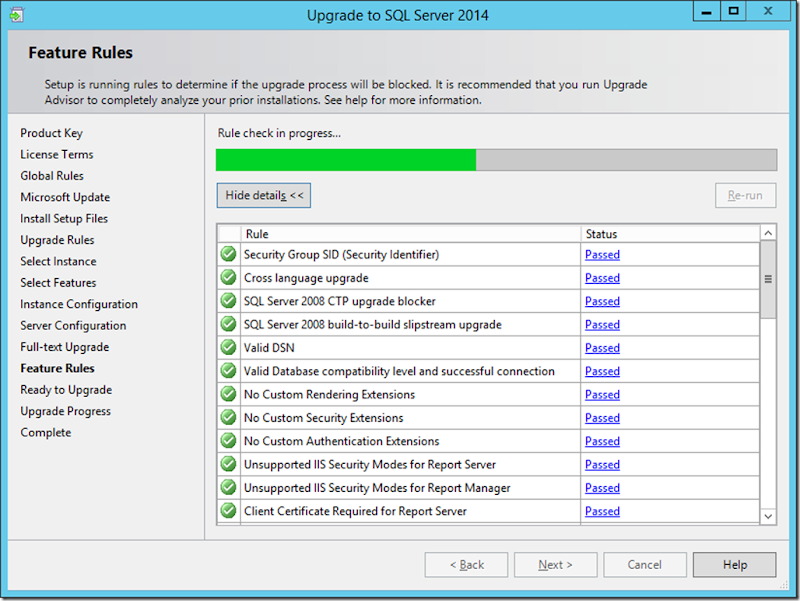Click the check icon for Client Certificate Required
The width and height of the screenshot is (800, 601).
click(x=229, y=510)
